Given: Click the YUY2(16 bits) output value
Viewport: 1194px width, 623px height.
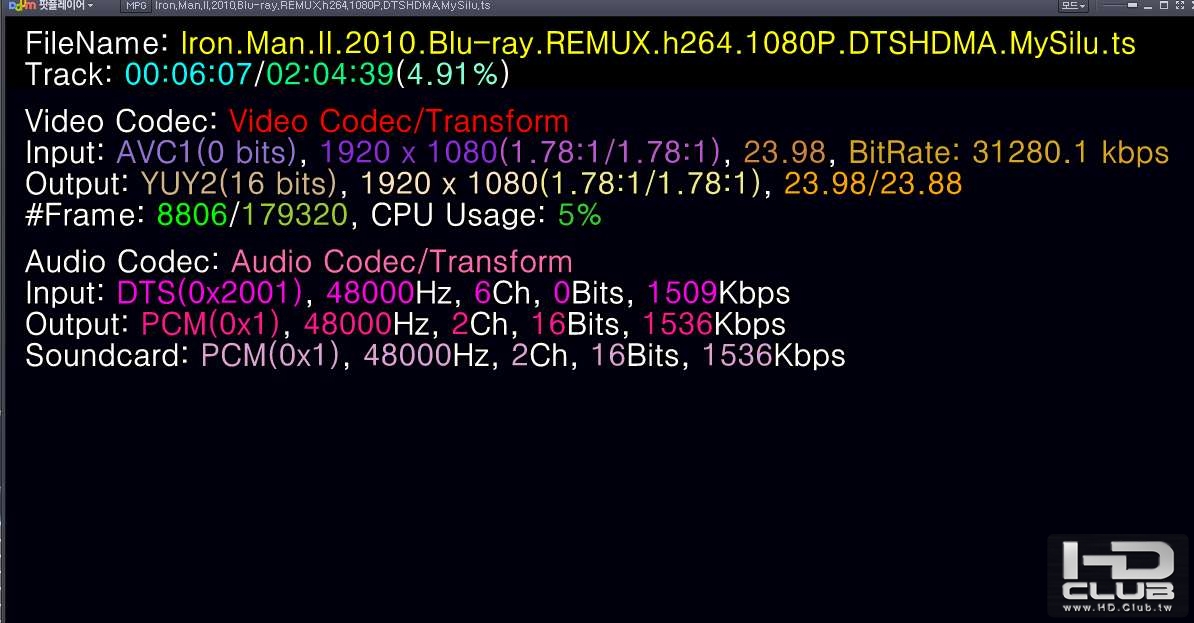Looking at the screenshot, I should coord(239,184).
